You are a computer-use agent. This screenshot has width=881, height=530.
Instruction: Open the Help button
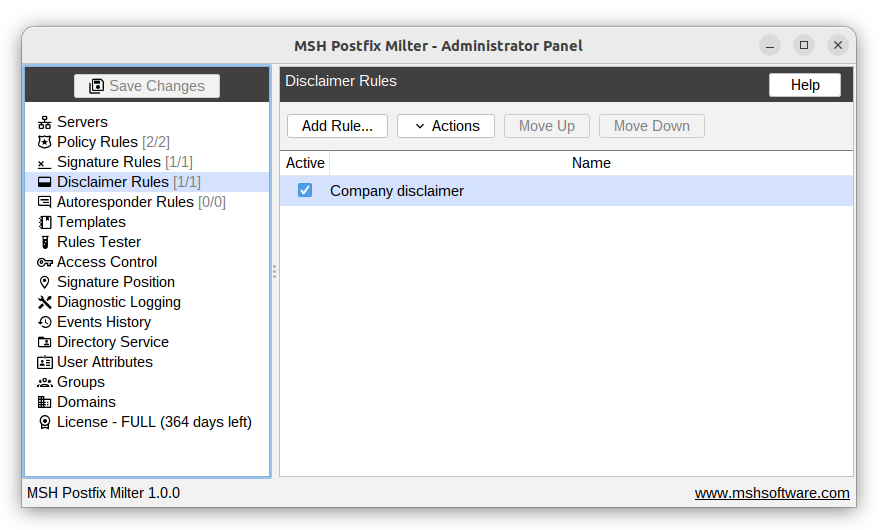[805, 85]
